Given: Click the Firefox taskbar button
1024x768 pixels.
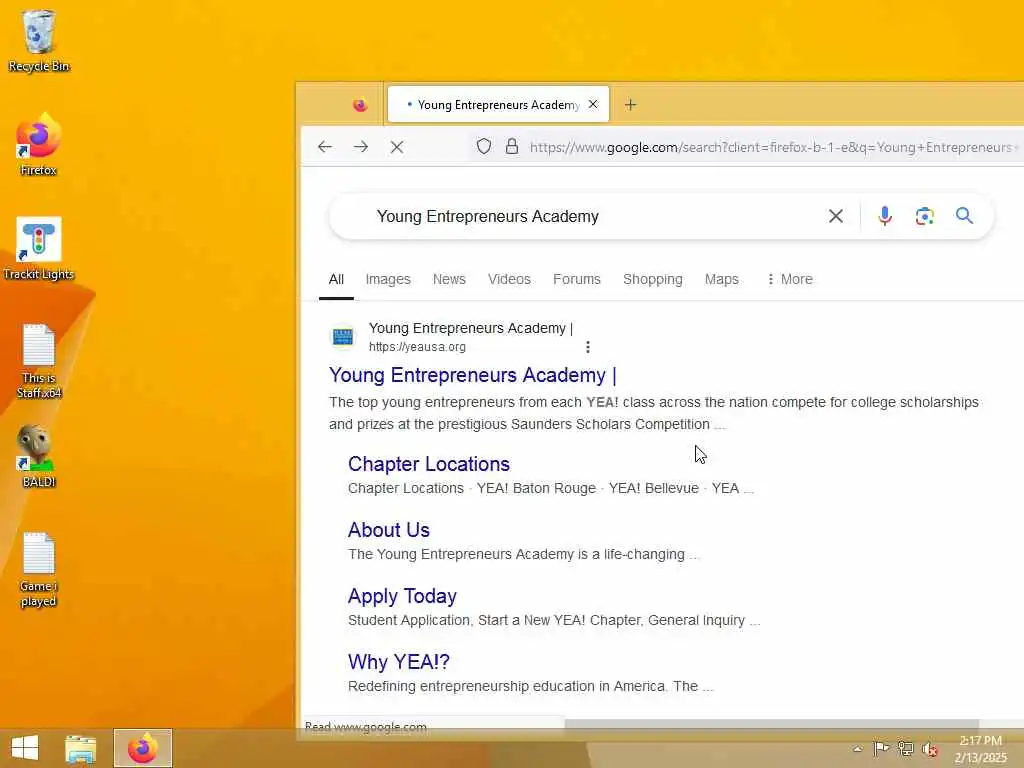Looking at the screenshot, I should pos(143,748).
